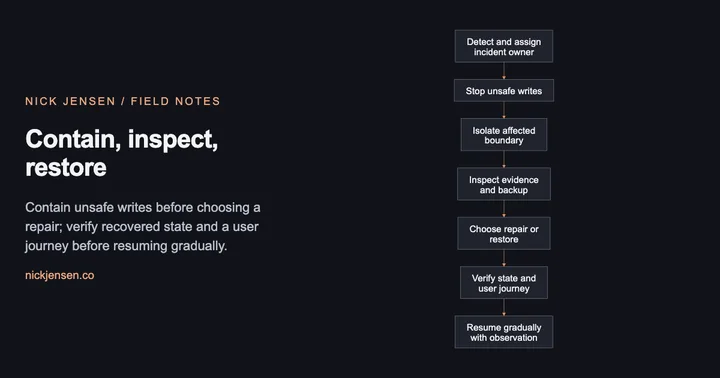Click the arrow above 'Resume gradually with observation'
Viewport: 720px width, 378px height.
(504, 307)
